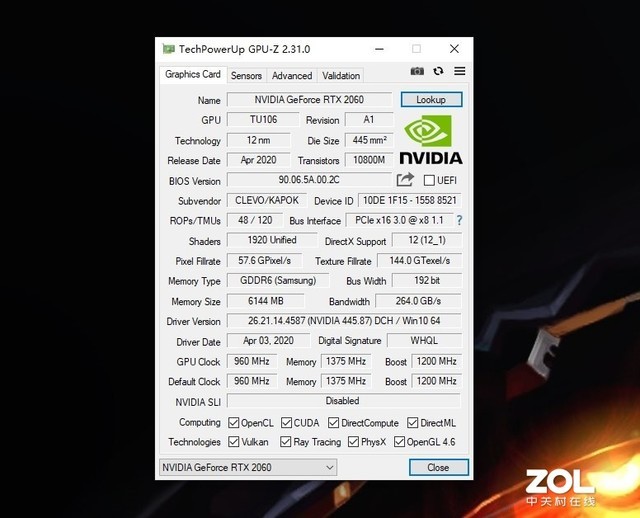Click the Default Clock value 960 MHz

click(252, 381)
